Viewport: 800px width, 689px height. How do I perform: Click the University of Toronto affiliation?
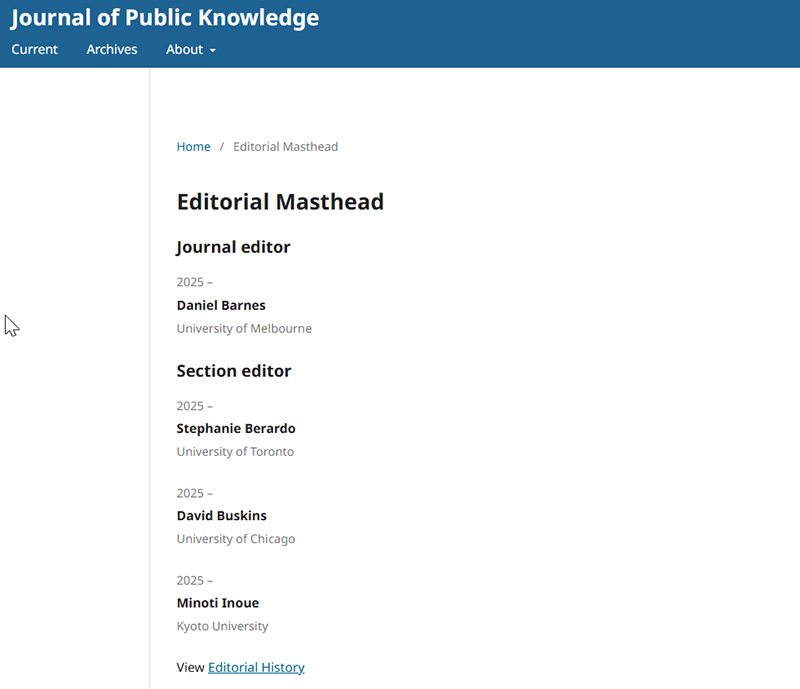coord(235,452)
